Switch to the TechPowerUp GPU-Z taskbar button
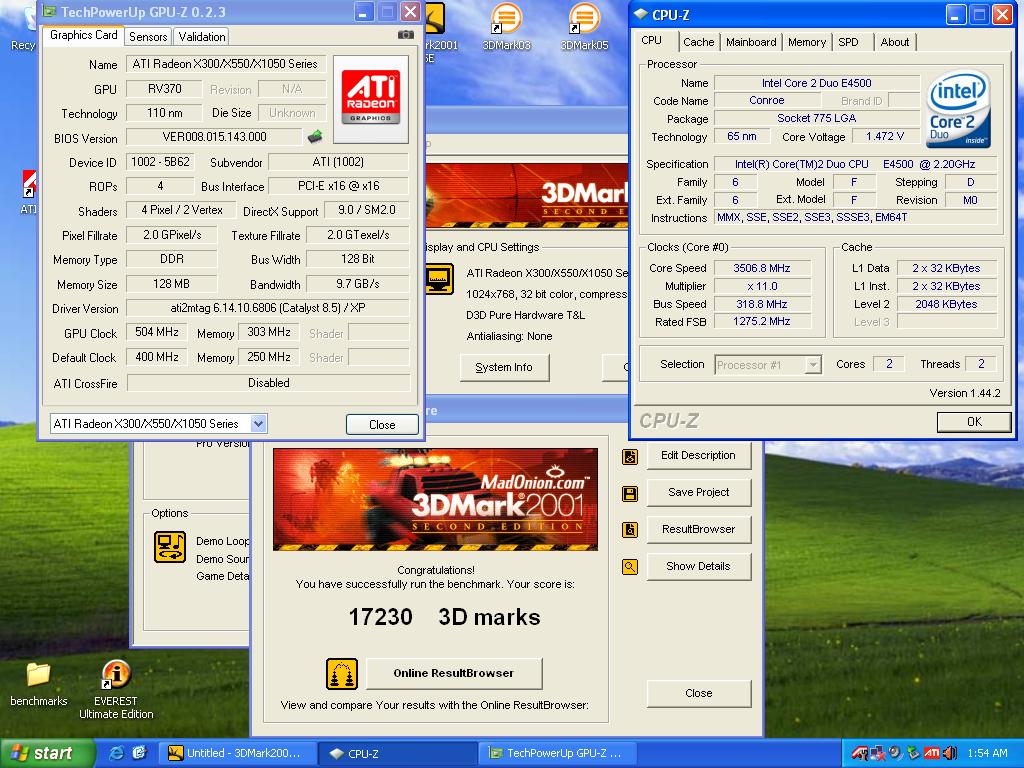The height and width of the screenshot is (768, 1024). (x=559, y=753)
